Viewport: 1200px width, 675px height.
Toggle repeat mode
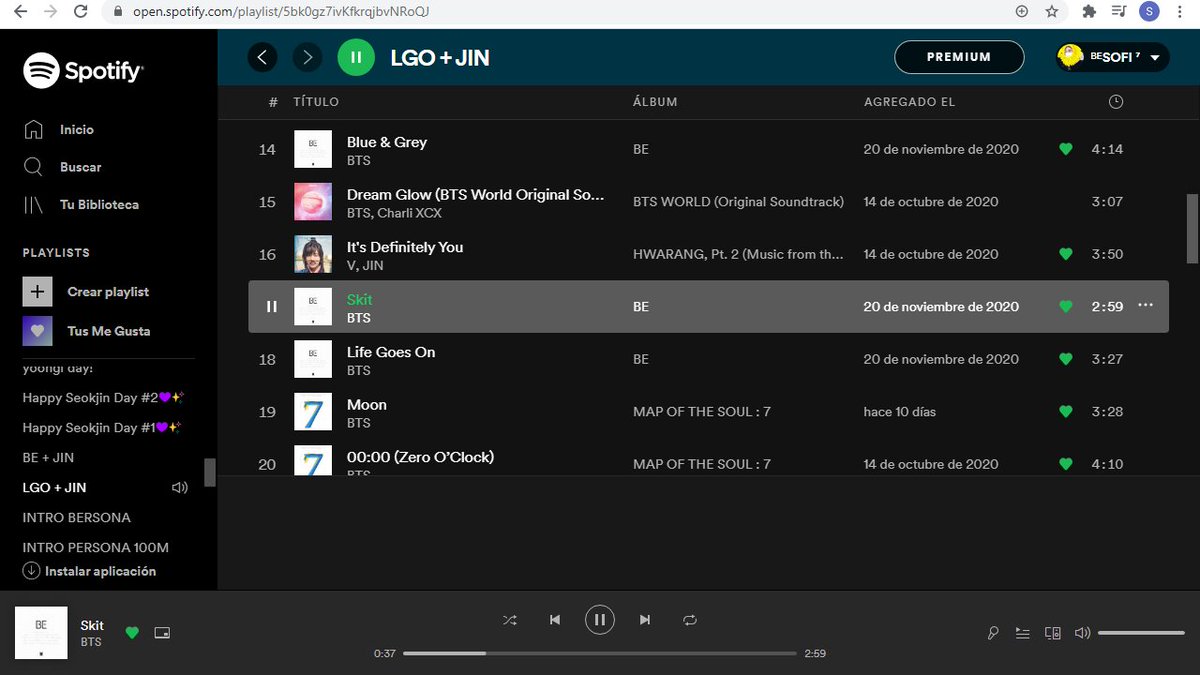tap(690, 620)
